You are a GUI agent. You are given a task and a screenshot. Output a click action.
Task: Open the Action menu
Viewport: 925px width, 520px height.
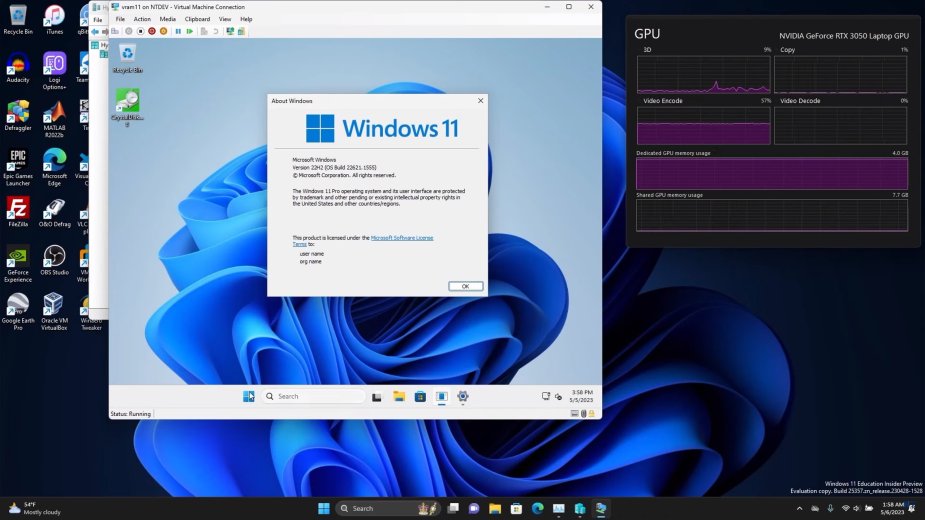(142, 19)
